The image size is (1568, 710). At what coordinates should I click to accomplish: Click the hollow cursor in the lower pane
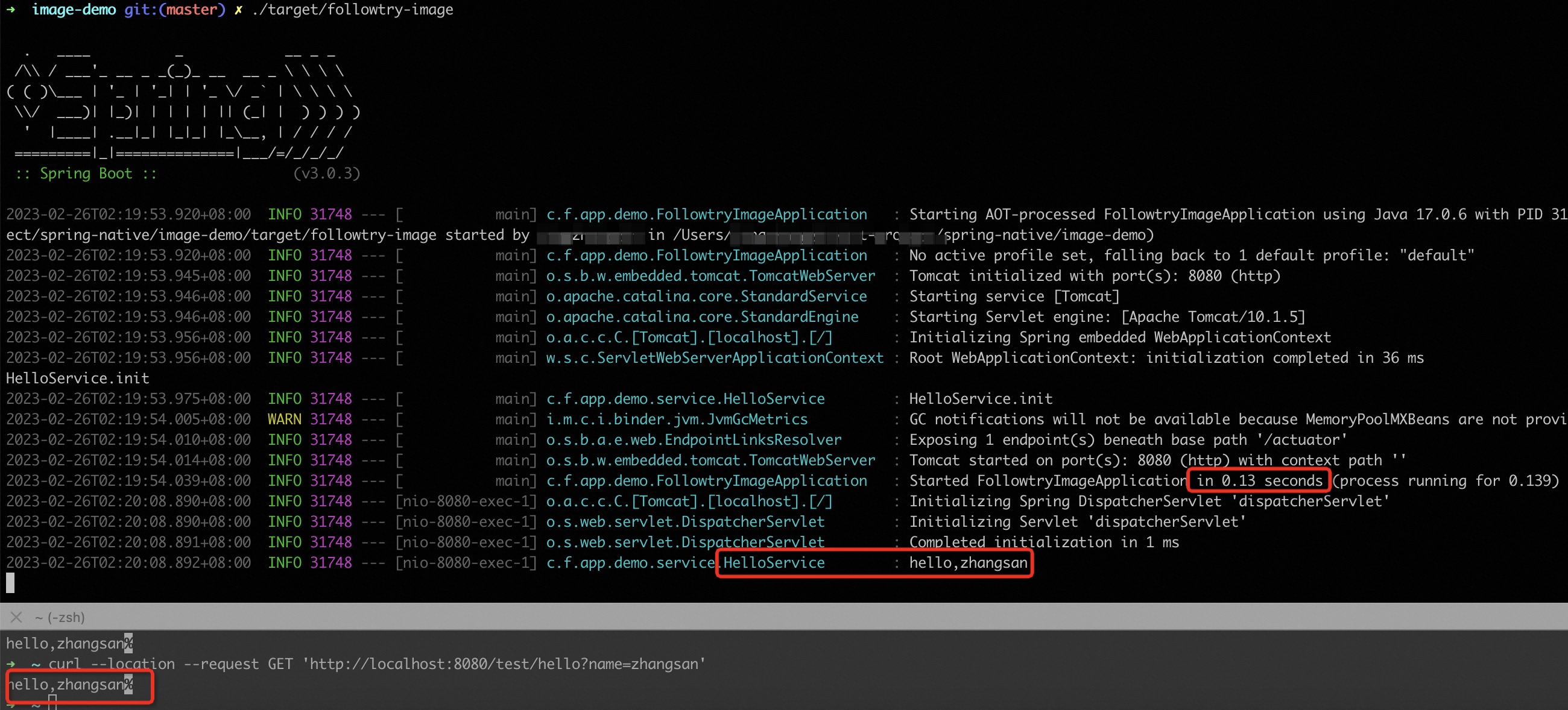click(x=52, y=703)
